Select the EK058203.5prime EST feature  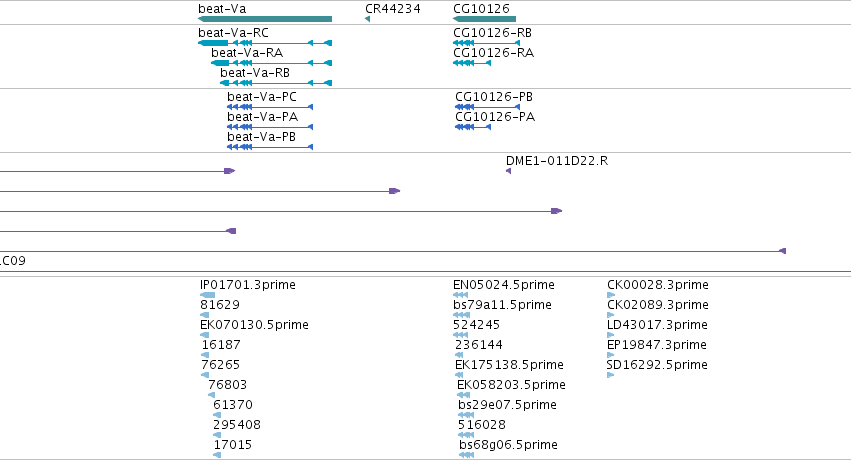coord(463,395)
